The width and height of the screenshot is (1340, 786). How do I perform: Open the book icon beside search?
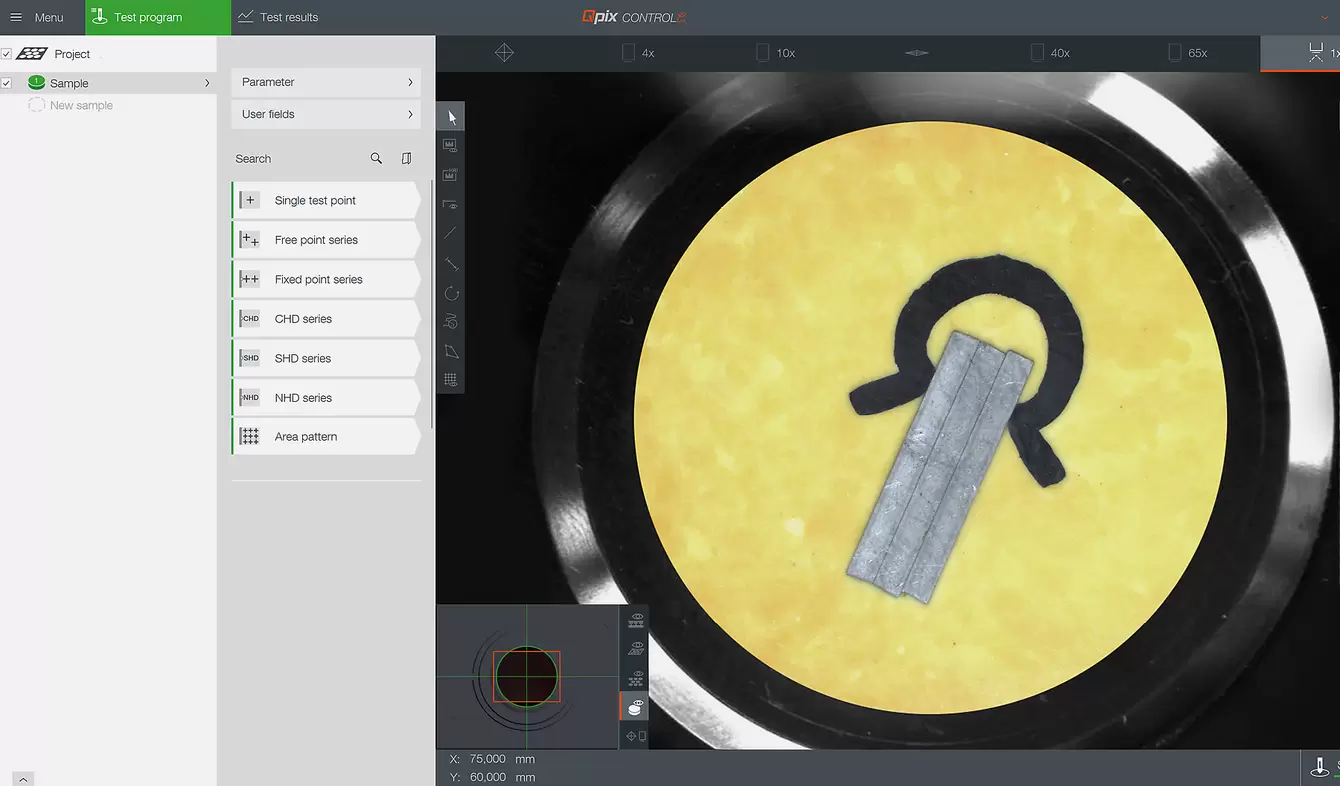tap(406, 158)
